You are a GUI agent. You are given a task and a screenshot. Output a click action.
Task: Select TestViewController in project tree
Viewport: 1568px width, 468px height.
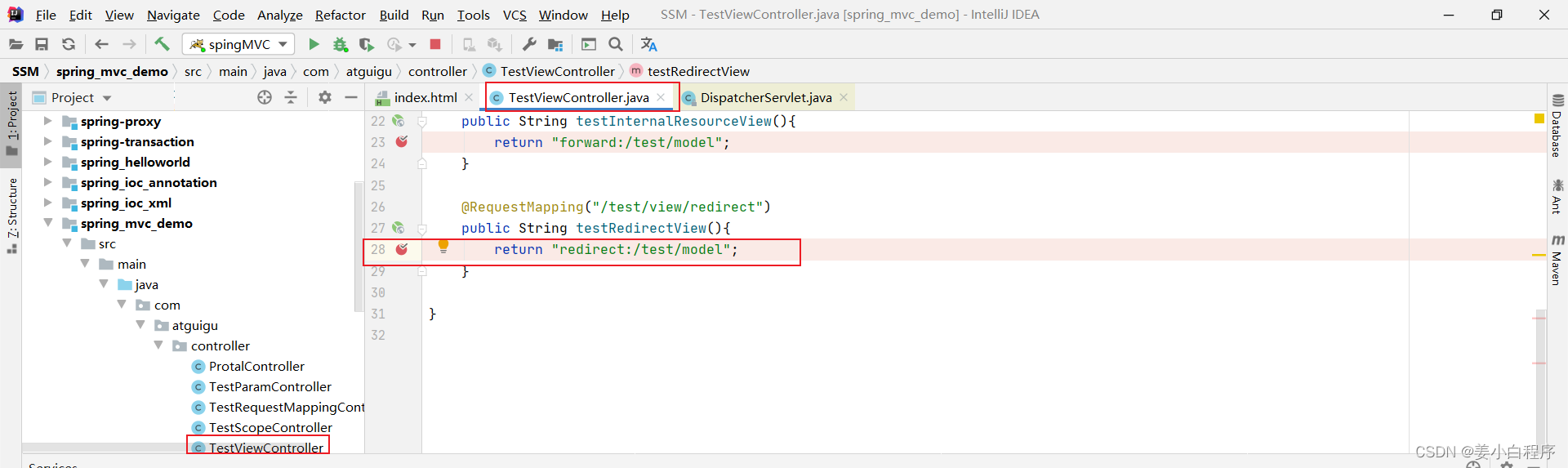(265, 448)
